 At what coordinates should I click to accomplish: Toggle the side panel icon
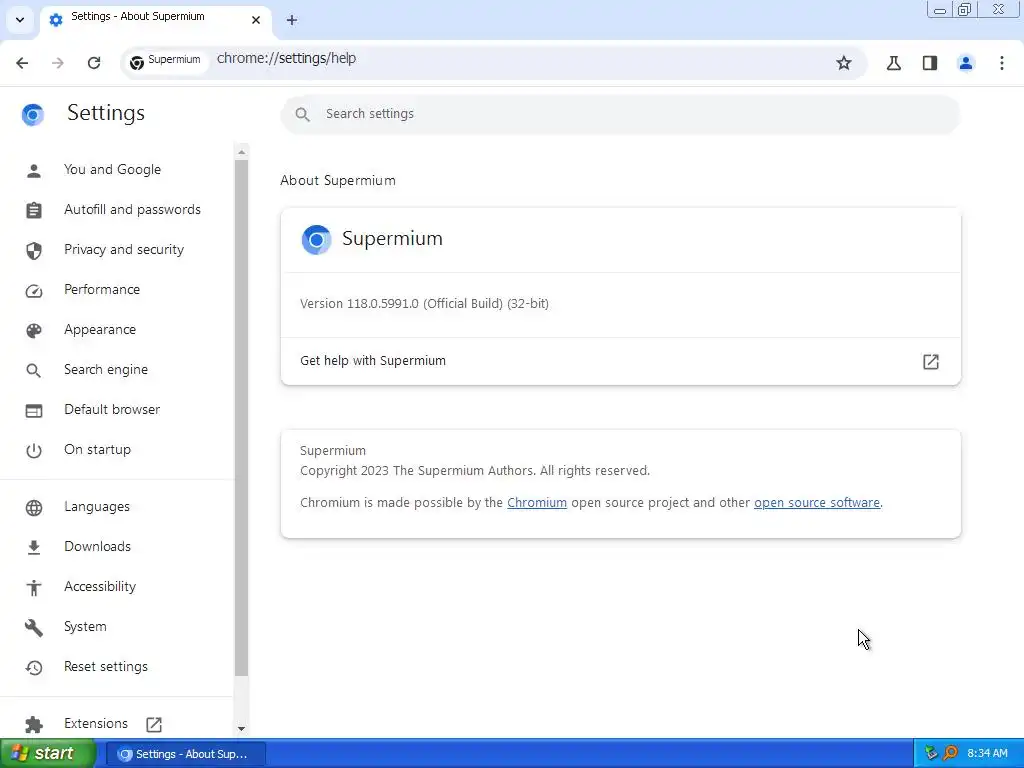(x=930, y=63)
